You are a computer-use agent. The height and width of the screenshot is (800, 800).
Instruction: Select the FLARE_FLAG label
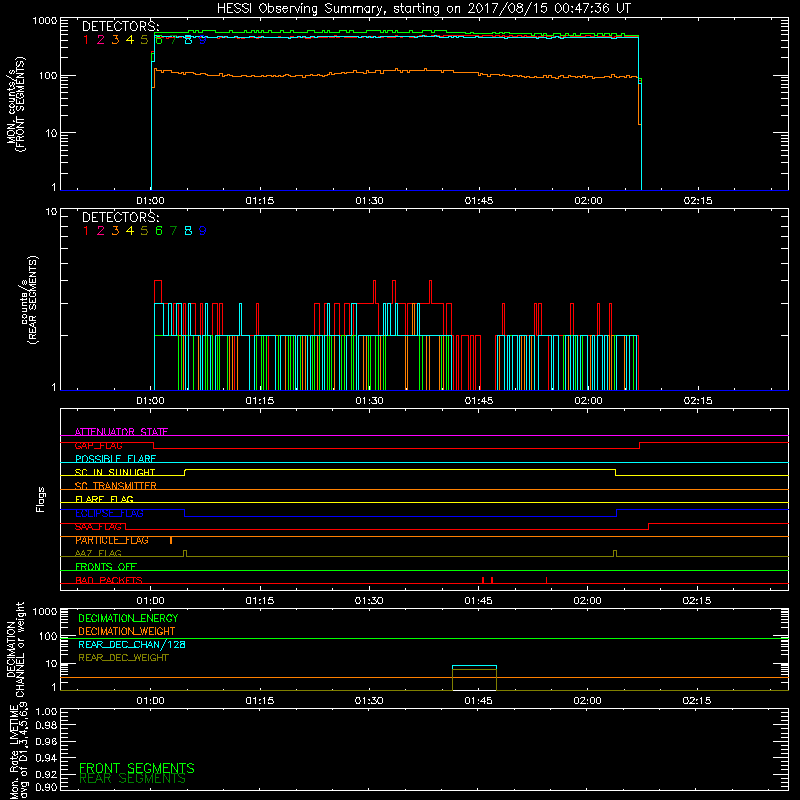104,499
